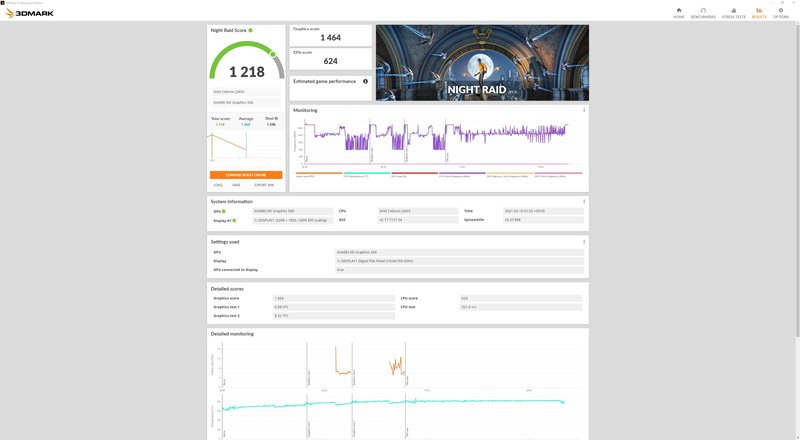Toggle the red GPU Load legend
Screen dimensions: 800x440
point(414,175)
